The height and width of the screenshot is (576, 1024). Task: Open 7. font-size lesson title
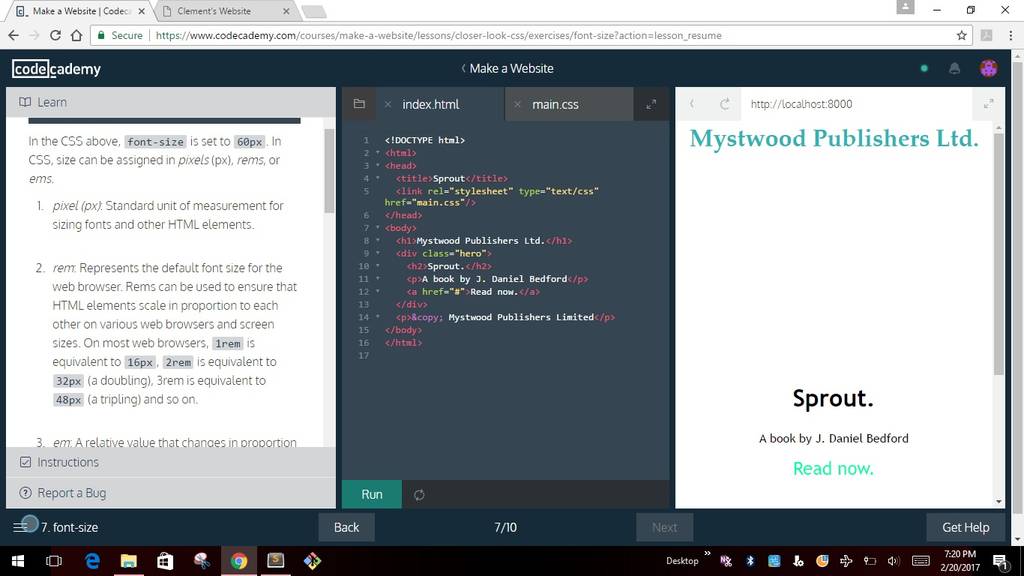pyautogui.click(x=69, y=527)
